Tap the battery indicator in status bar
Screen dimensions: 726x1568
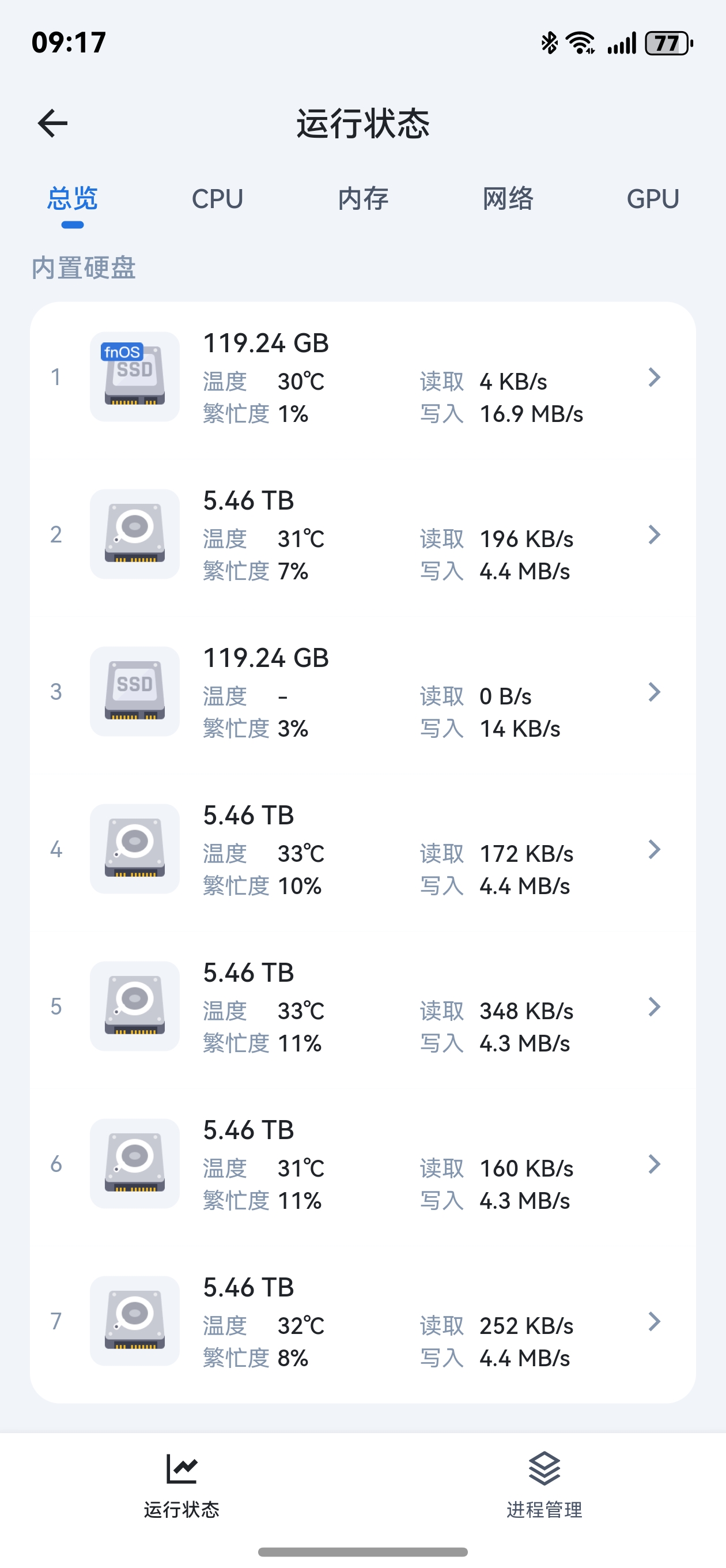668,43
